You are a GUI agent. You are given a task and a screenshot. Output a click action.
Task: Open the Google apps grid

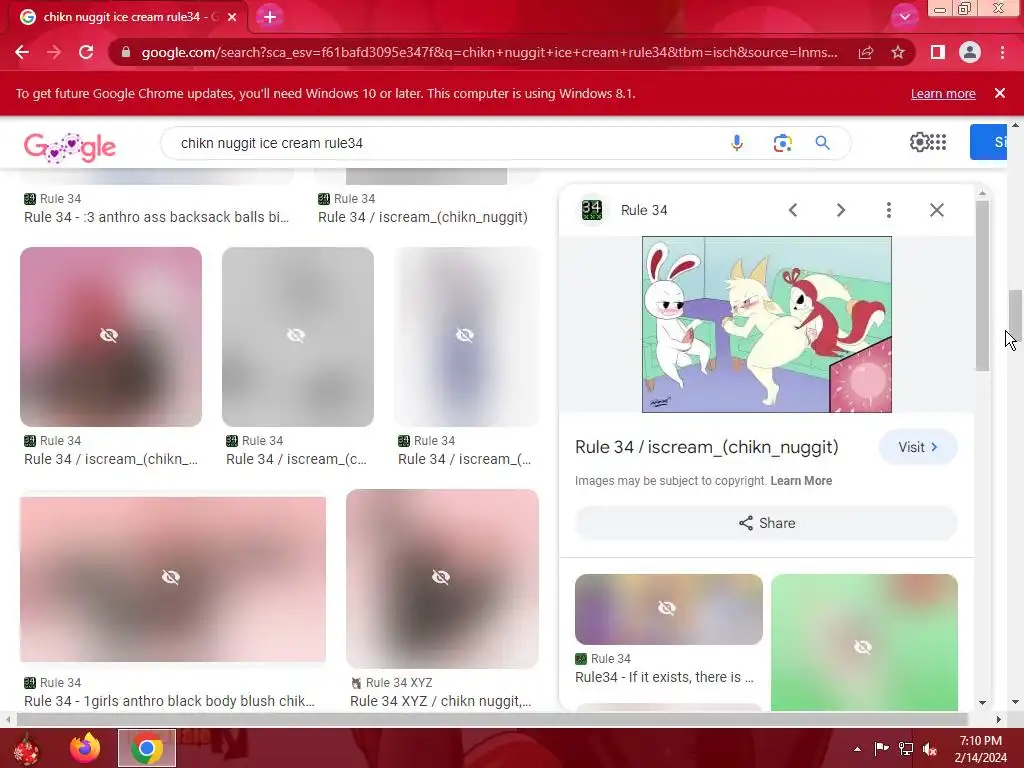point(938,142)
